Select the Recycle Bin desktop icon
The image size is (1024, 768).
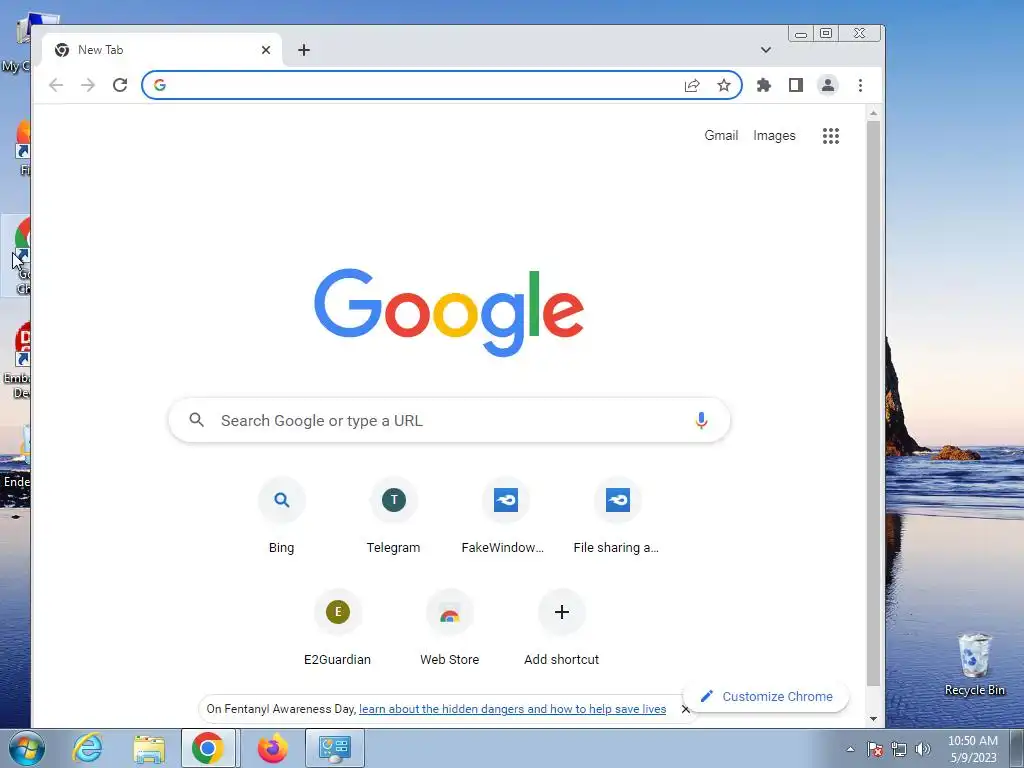974,664
